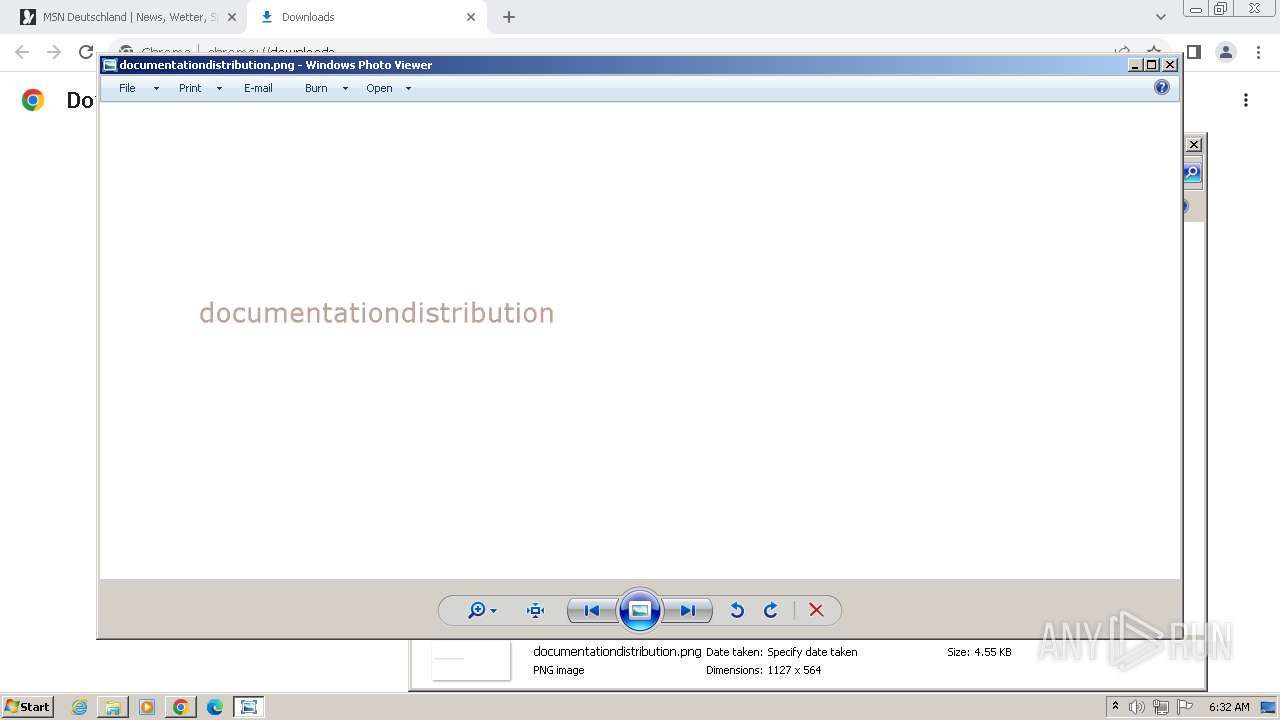Expand the File menu arrow
The height and width of the screenshot is (720, 1280).
[156, 88]
